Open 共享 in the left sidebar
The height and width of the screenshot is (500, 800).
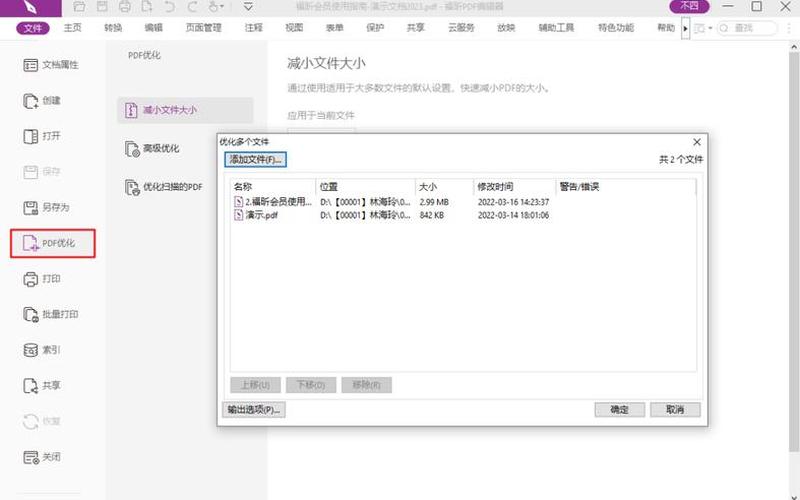click(42, 386)
